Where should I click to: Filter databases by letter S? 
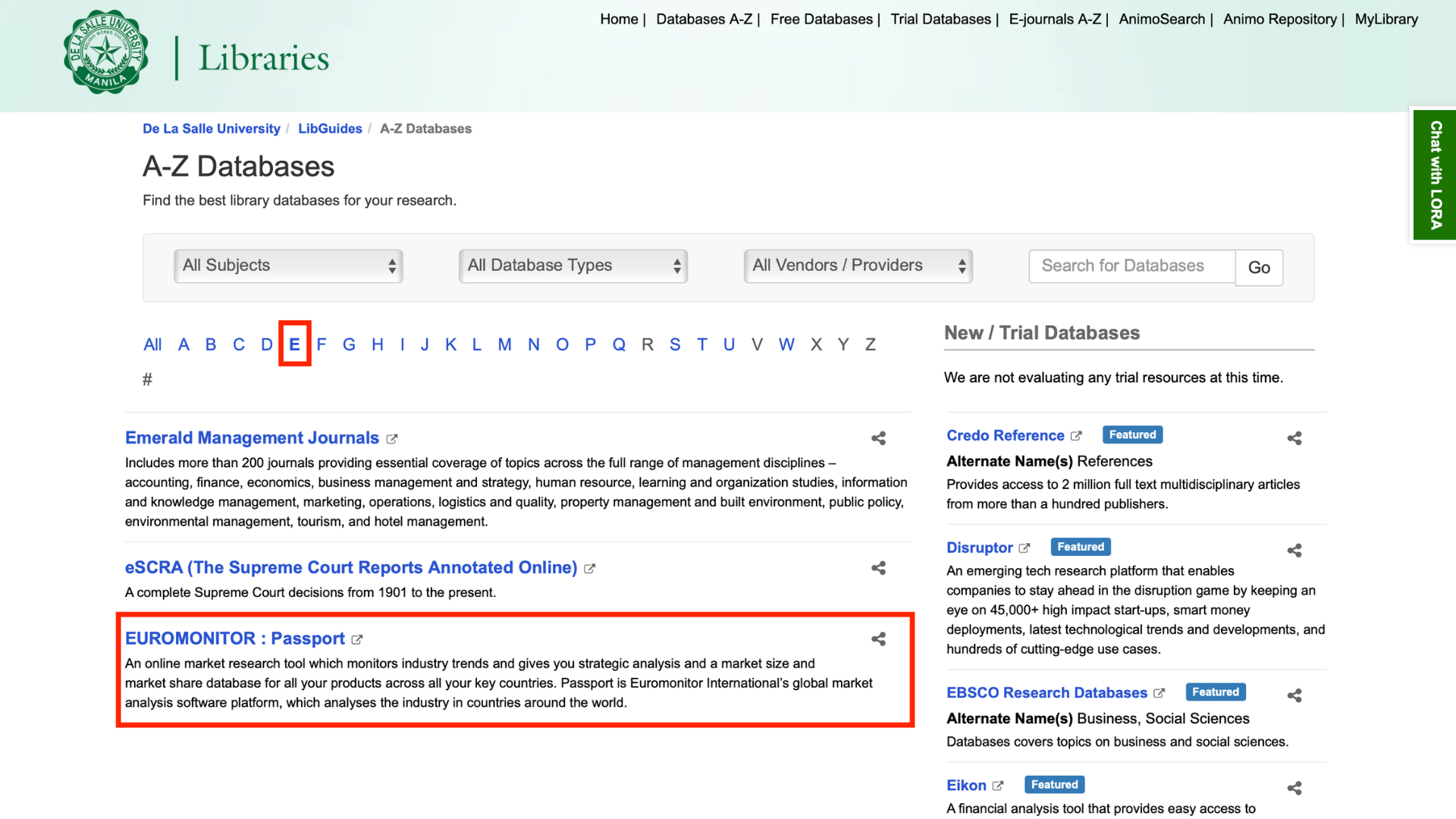coord(675,345)
